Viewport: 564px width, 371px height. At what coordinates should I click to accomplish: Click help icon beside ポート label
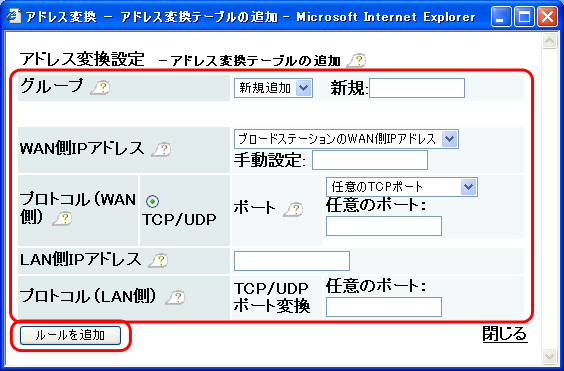coord(293,209)
